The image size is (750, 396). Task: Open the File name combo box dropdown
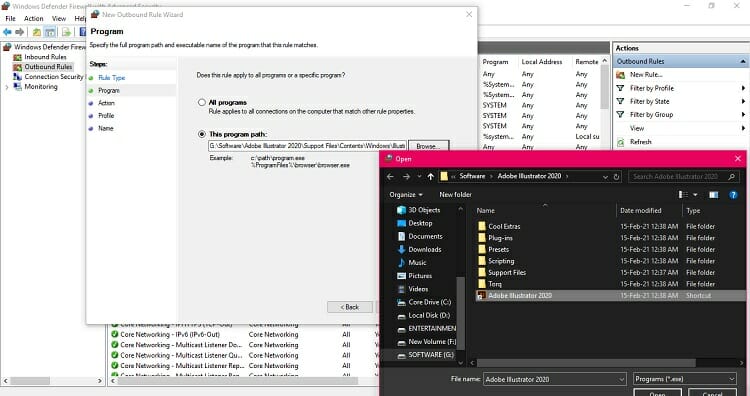621,379
